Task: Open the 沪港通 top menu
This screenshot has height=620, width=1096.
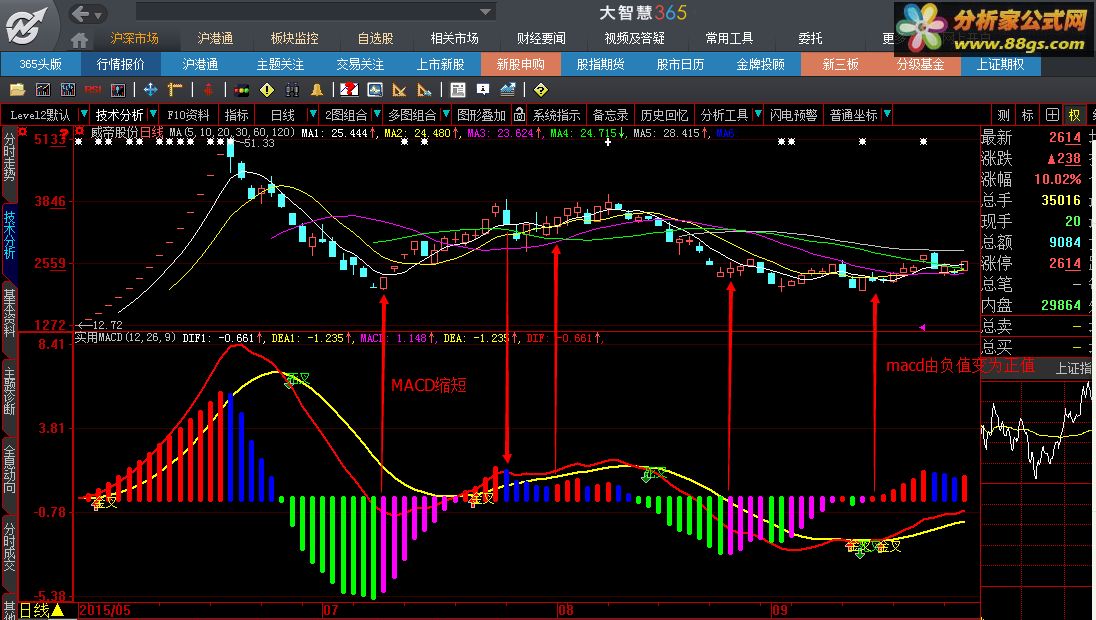Action: (x=215, y=38)
